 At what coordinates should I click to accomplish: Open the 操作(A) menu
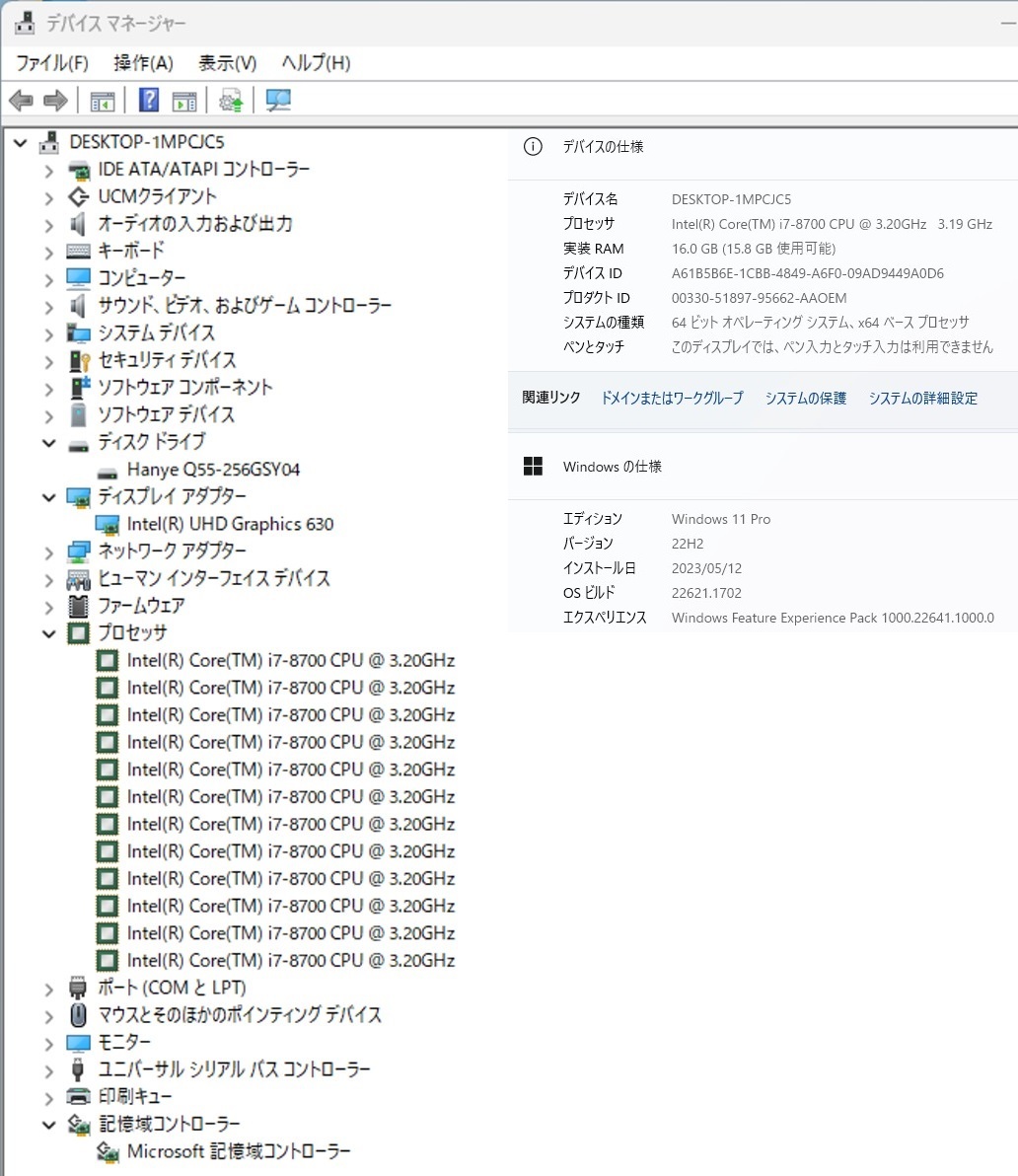(143, 63)
